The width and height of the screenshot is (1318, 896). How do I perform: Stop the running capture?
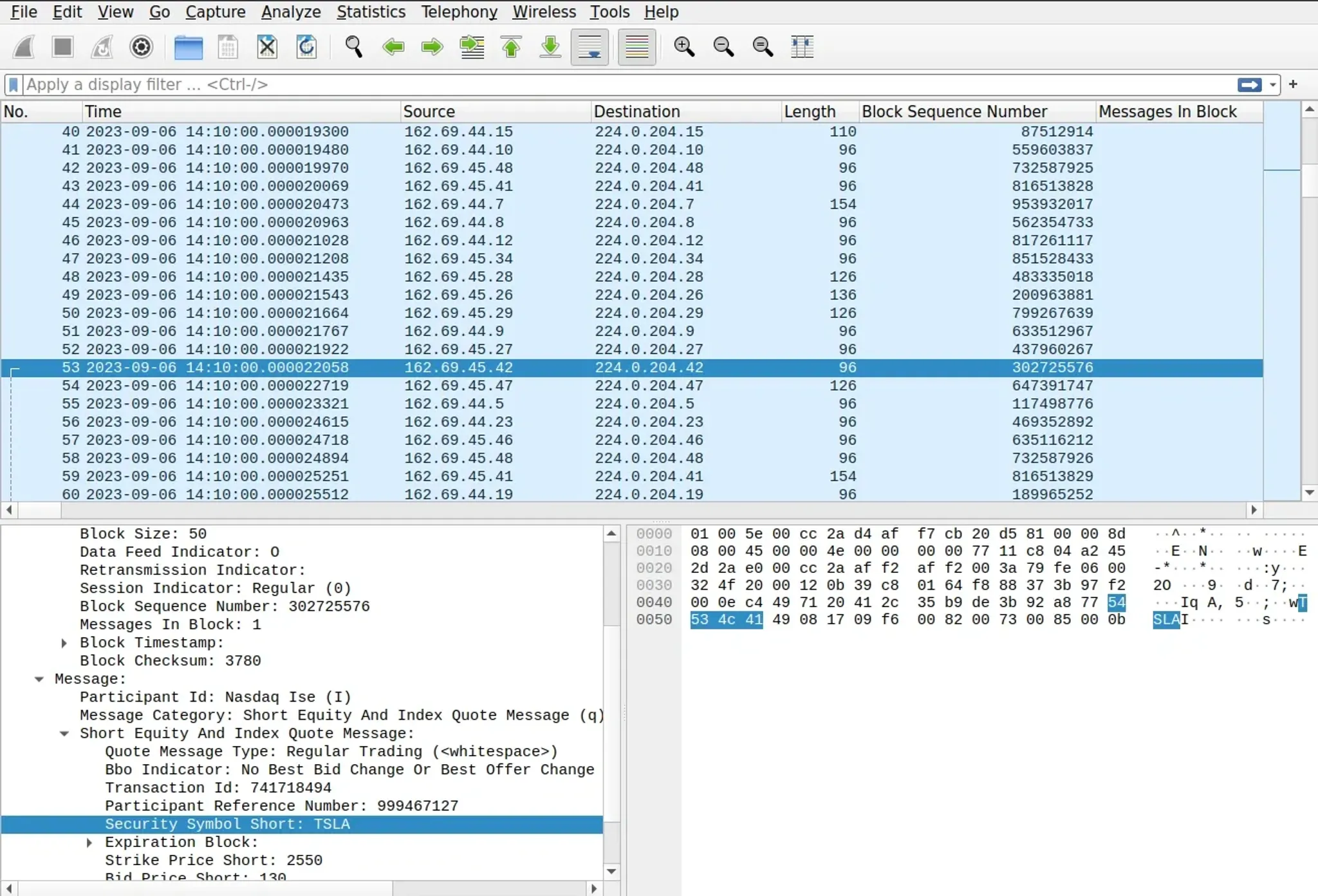click(62, 47)
